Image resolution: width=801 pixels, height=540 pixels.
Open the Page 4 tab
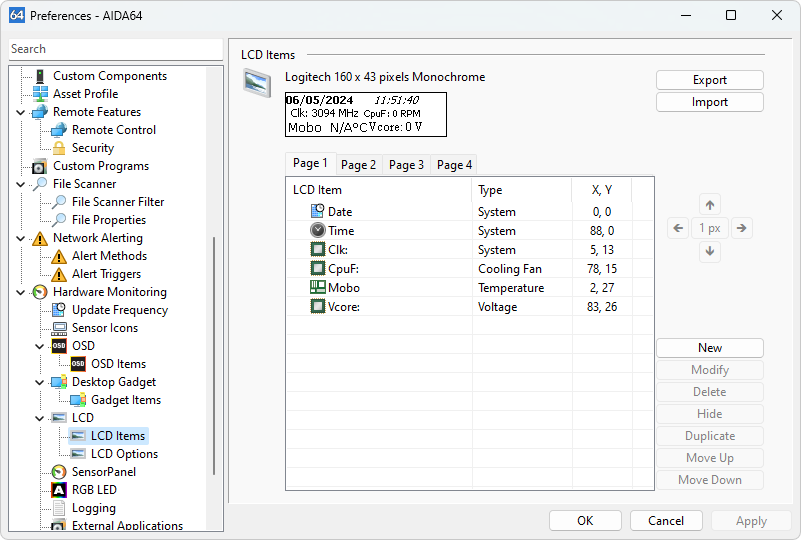454,165
